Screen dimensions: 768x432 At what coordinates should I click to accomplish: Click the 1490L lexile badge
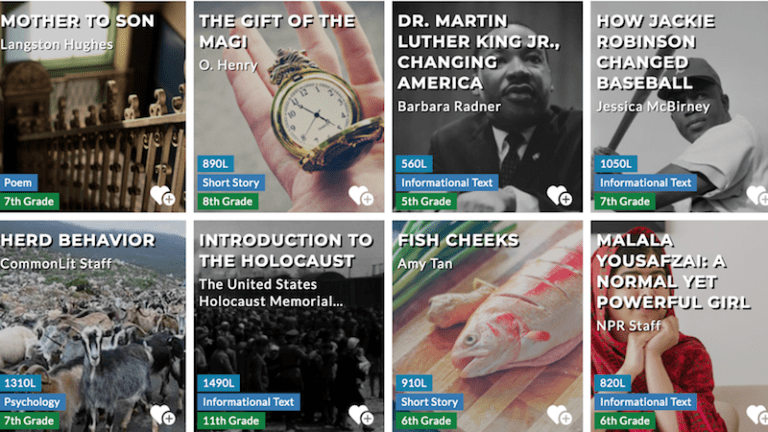coord(218,383)
